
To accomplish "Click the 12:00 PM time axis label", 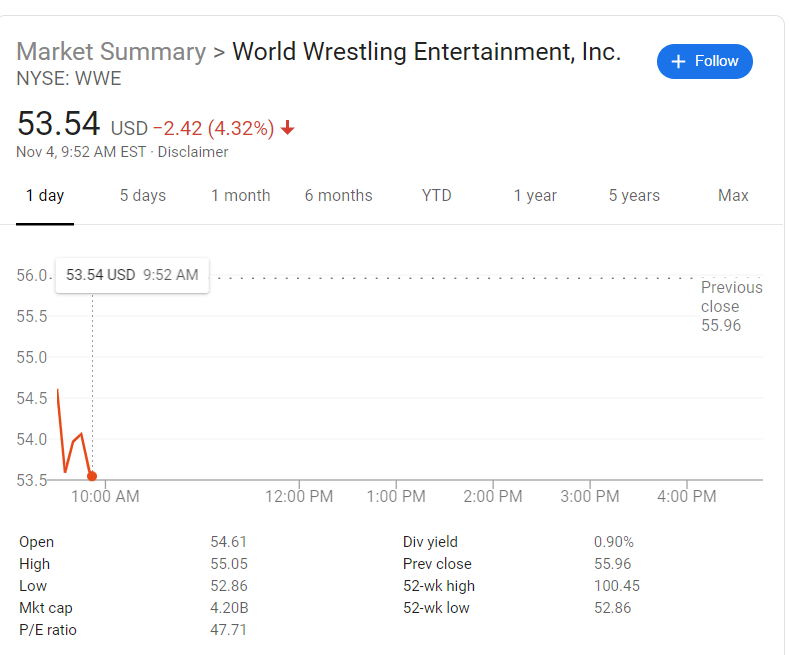I will tap(299, 496).
